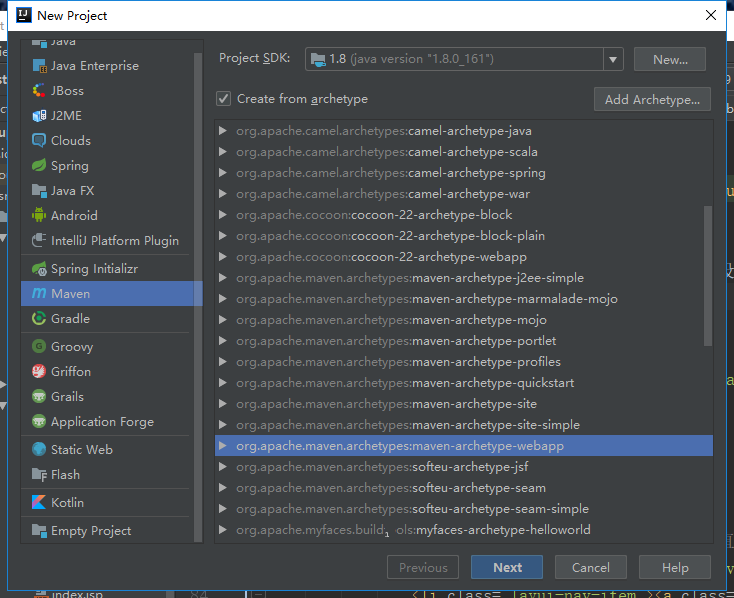Expand myfaces-archetype-helloworld node
This screenshot has width=734, height=598.
(223, 530)
